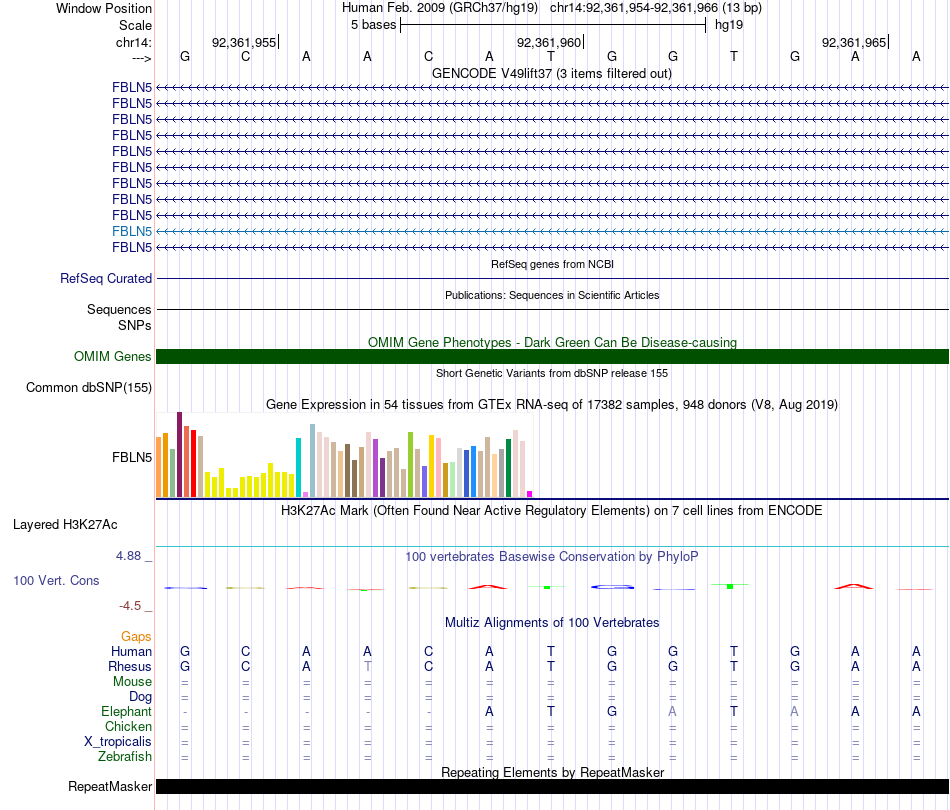Image resolution: width=950 pixels, height=810 pixels.
Task: Click the 100 vertebrates Basewise Conservation title
Action: point(552,557)
